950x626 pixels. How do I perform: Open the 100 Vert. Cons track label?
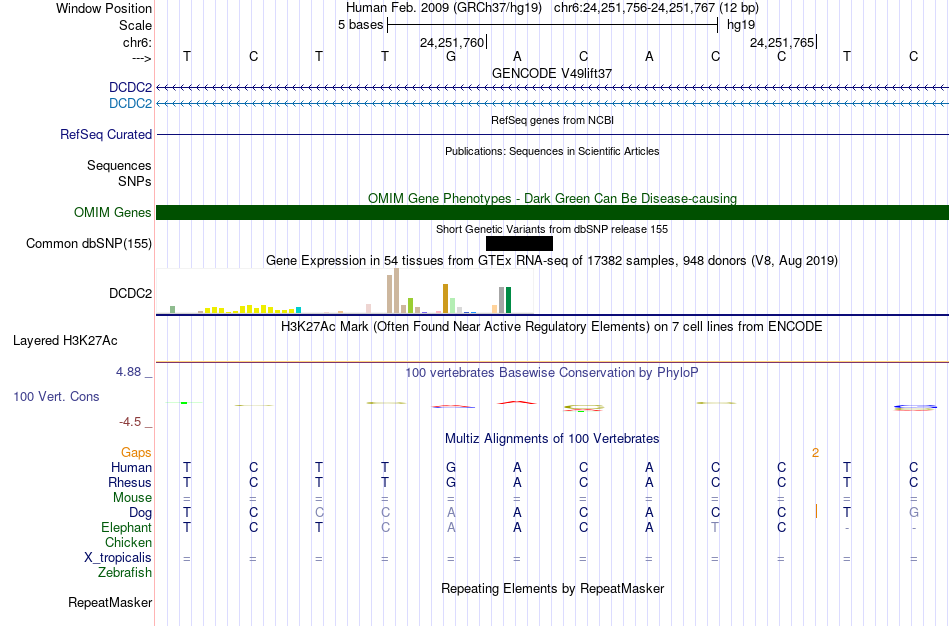coord(56,396)
